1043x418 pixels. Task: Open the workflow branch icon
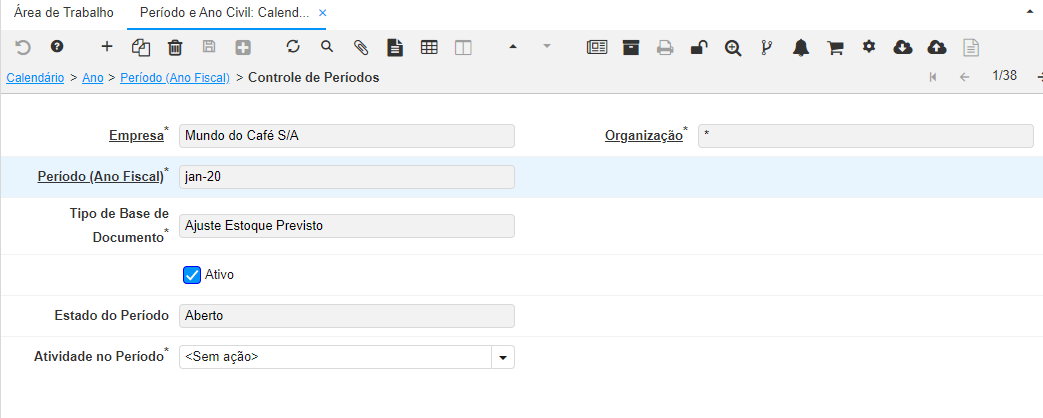[767, 47]
